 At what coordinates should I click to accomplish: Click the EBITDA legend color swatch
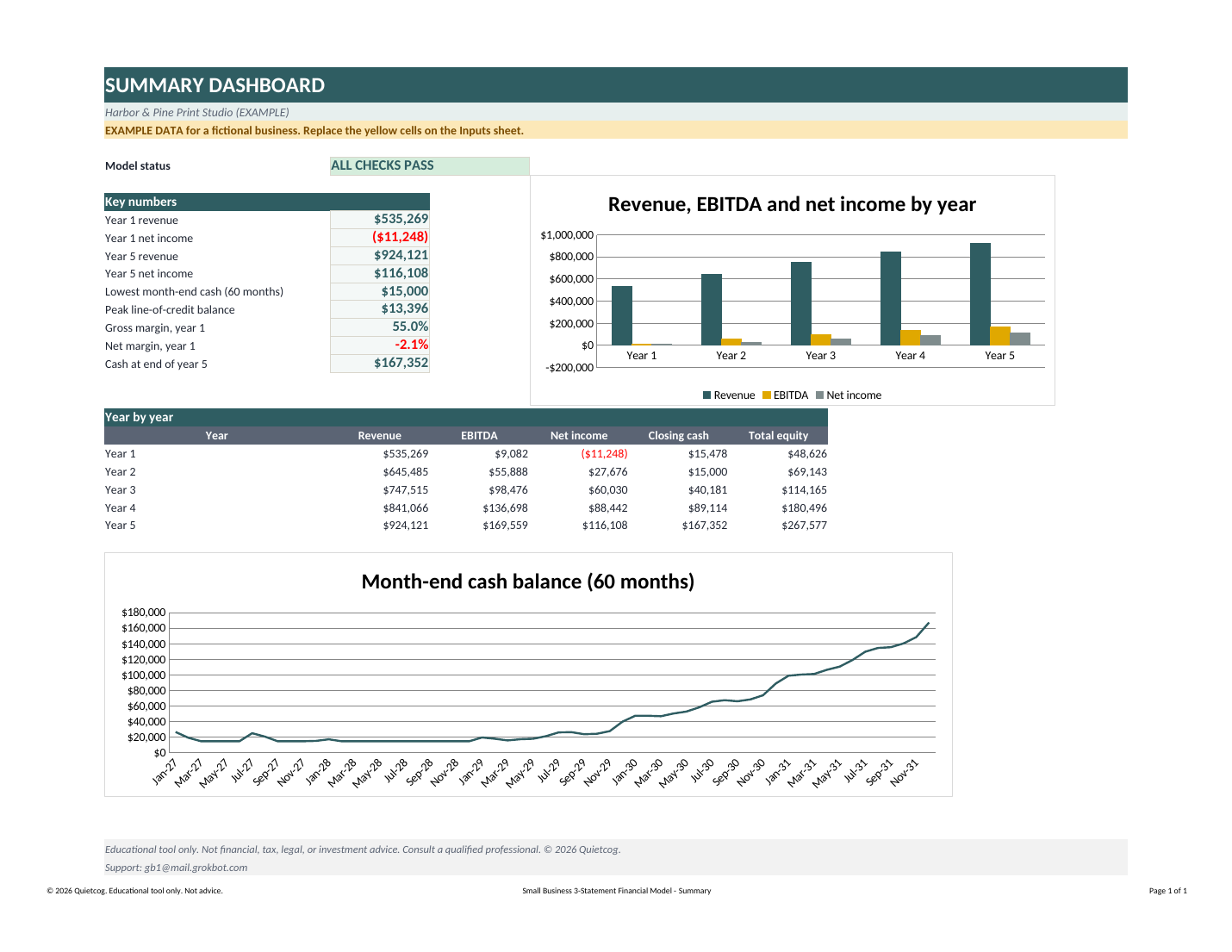coord(767,395)
